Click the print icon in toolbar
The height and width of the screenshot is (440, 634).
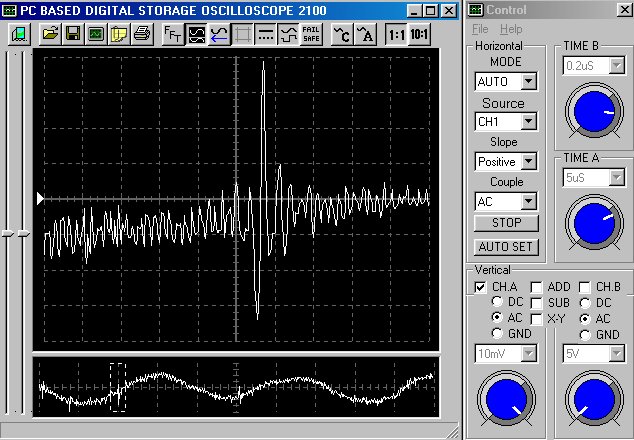pyautogui.click(x=141, y=33)
